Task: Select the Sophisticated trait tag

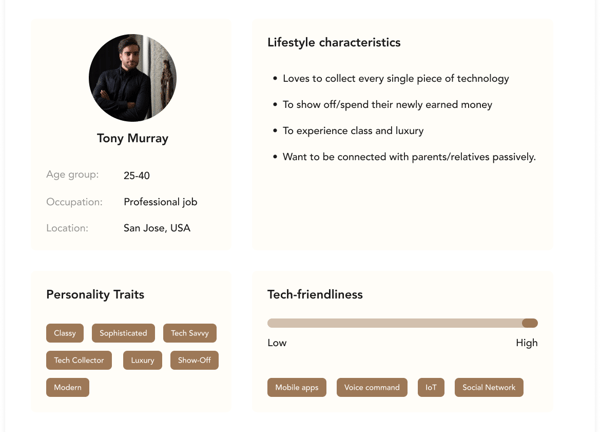Action: tap(123, 333)
